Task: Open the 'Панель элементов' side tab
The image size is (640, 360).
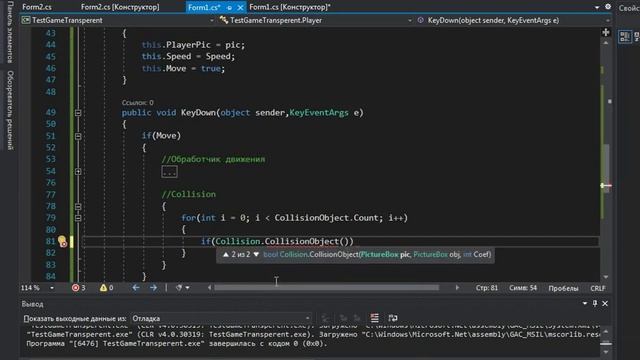Action: click(x=10, y=32)
